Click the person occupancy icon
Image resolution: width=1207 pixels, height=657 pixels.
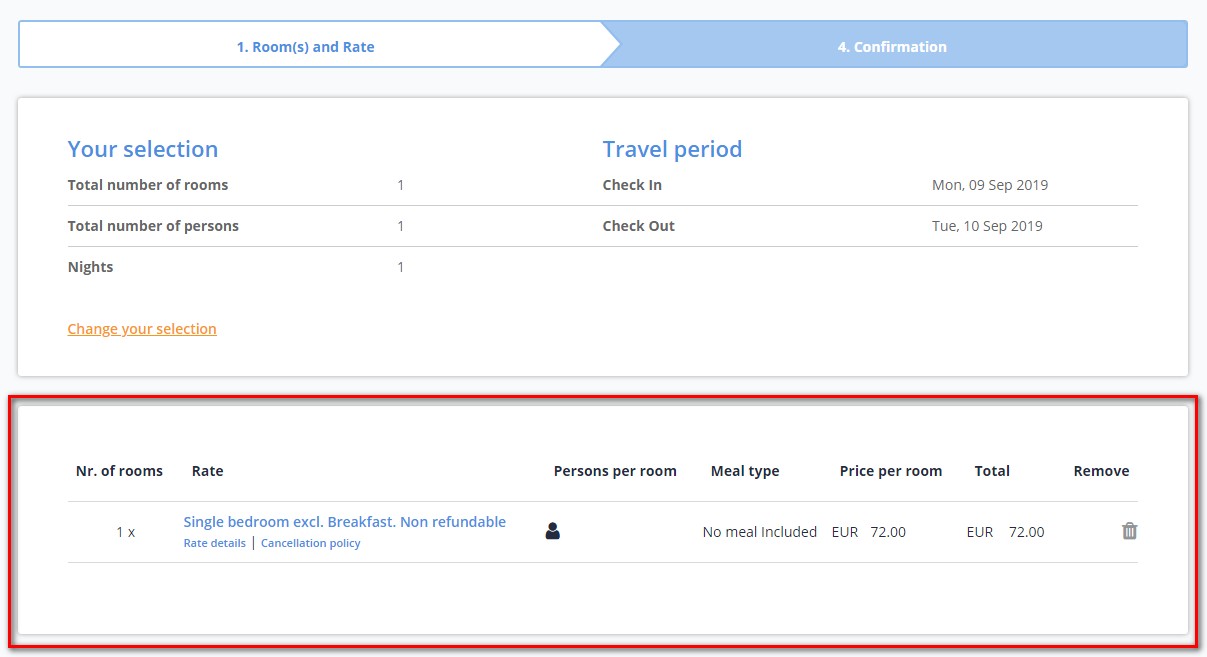pos(553,531)
